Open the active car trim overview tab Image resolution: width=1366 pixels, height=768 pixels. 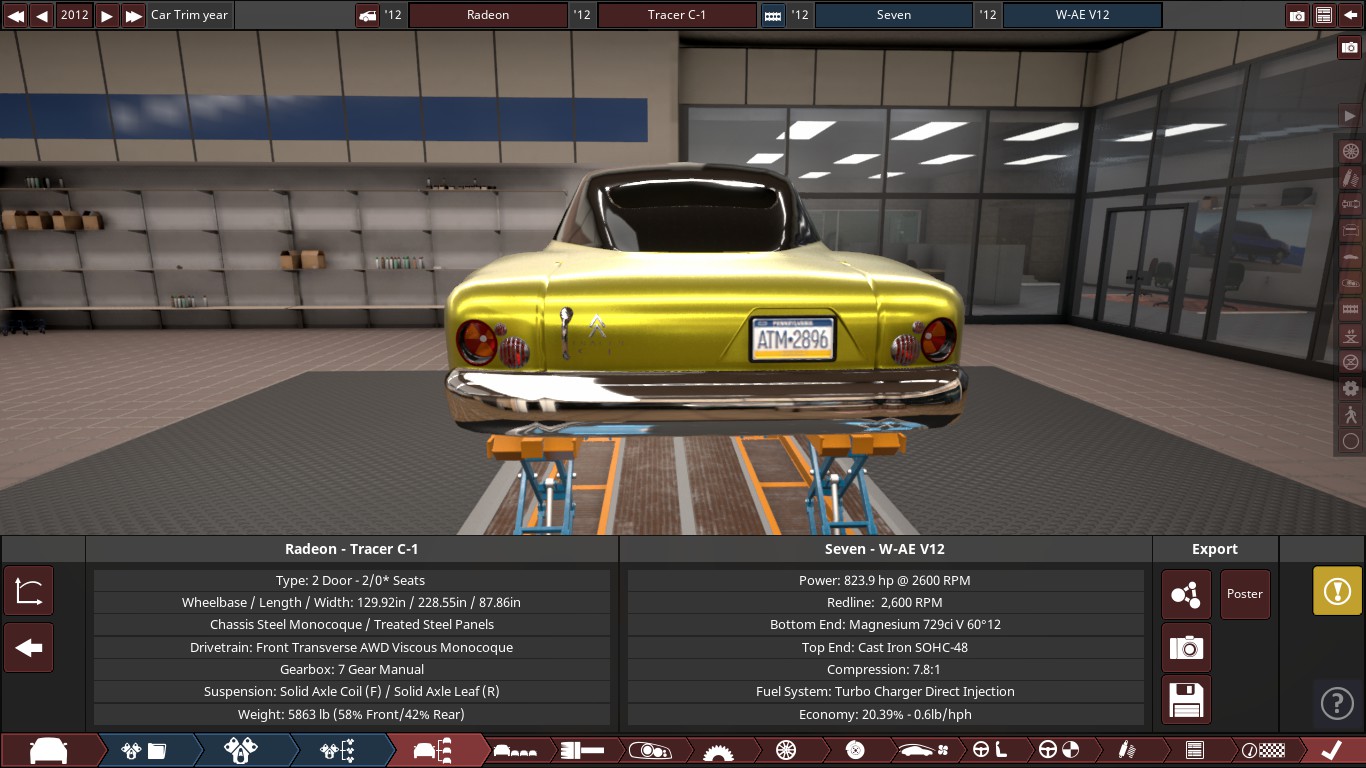click(434, 750)
